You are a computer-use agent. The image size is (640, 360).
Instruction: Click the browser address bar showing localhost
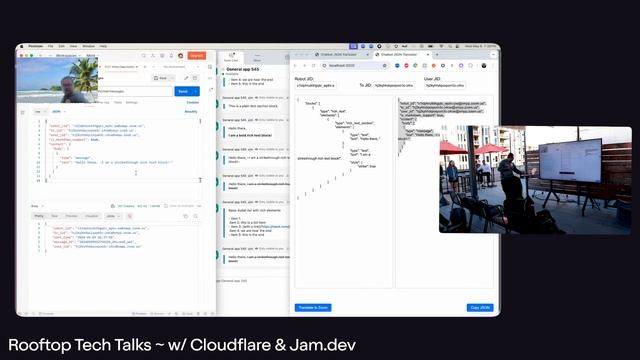(x=354, y=65)
